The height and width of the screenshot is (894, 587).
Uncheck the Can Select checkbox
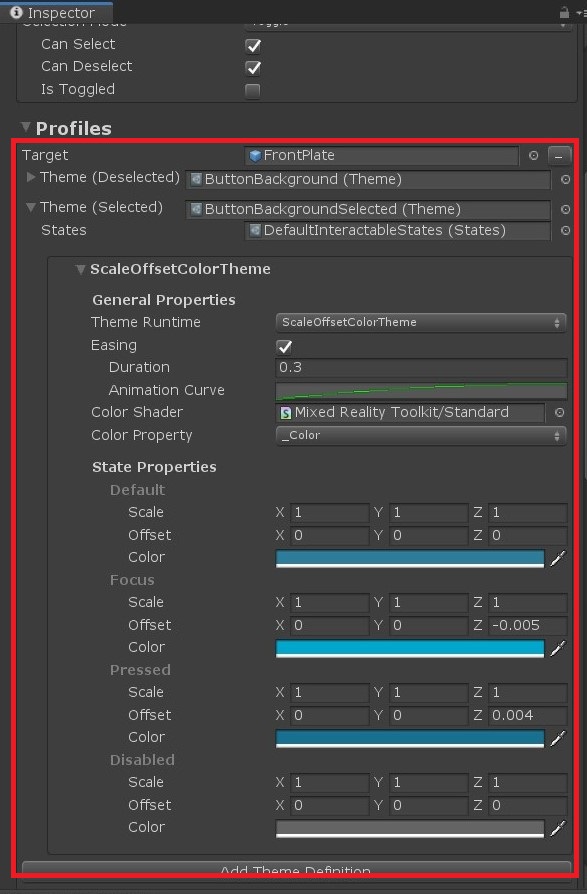tap(253, 46)
